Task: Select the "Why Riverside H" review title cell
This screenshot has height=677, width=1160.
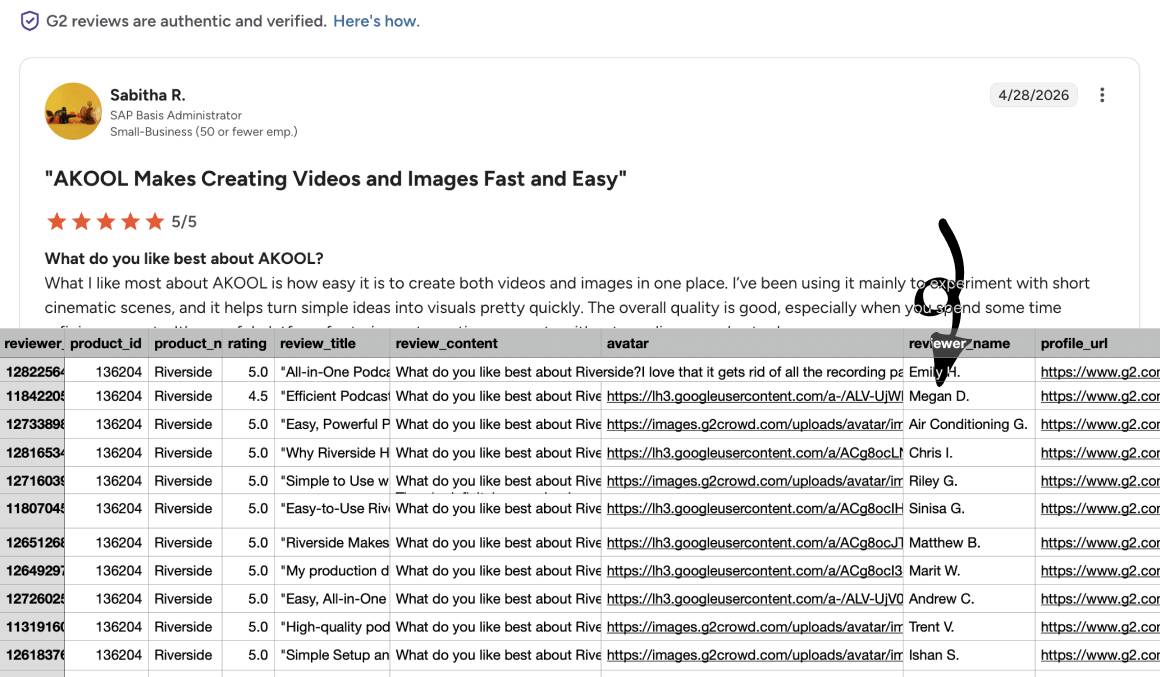Action: (332, 453)
